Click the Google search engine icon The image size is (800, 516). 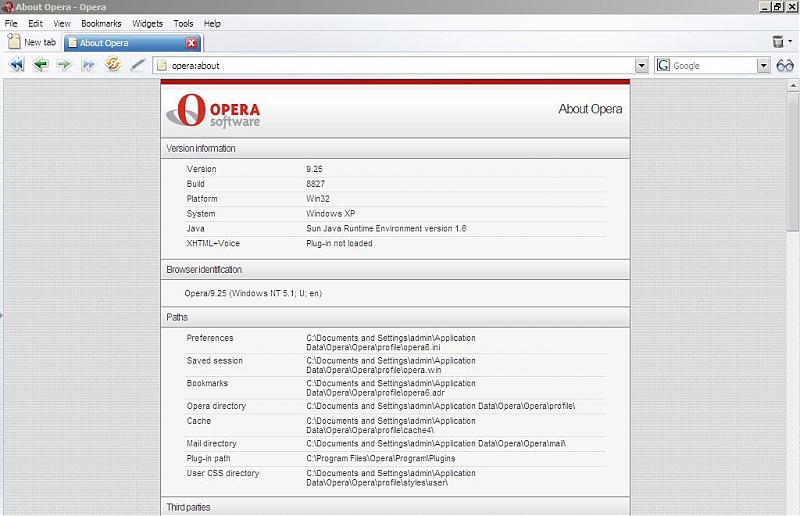tap(663, 65)
